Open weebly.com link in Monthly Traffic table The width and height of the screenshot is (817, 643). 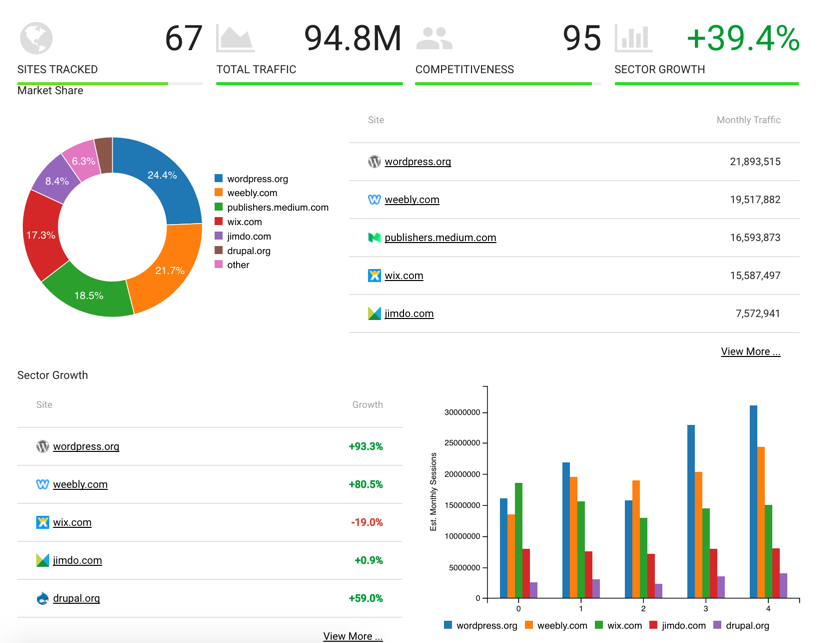click(412, 200)
